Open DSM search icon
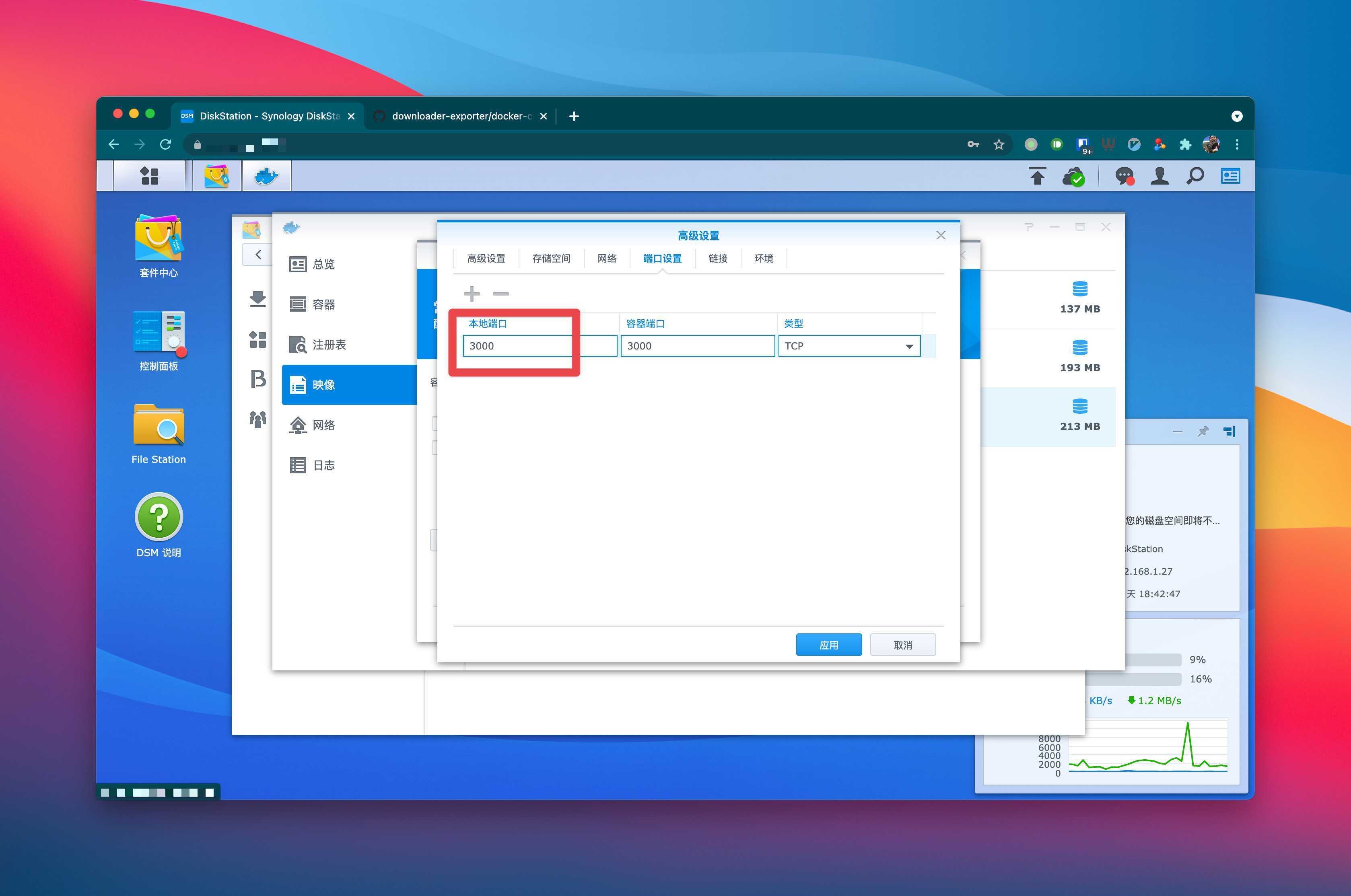This screenshot has width=1351, height=896. (1195, 176)
